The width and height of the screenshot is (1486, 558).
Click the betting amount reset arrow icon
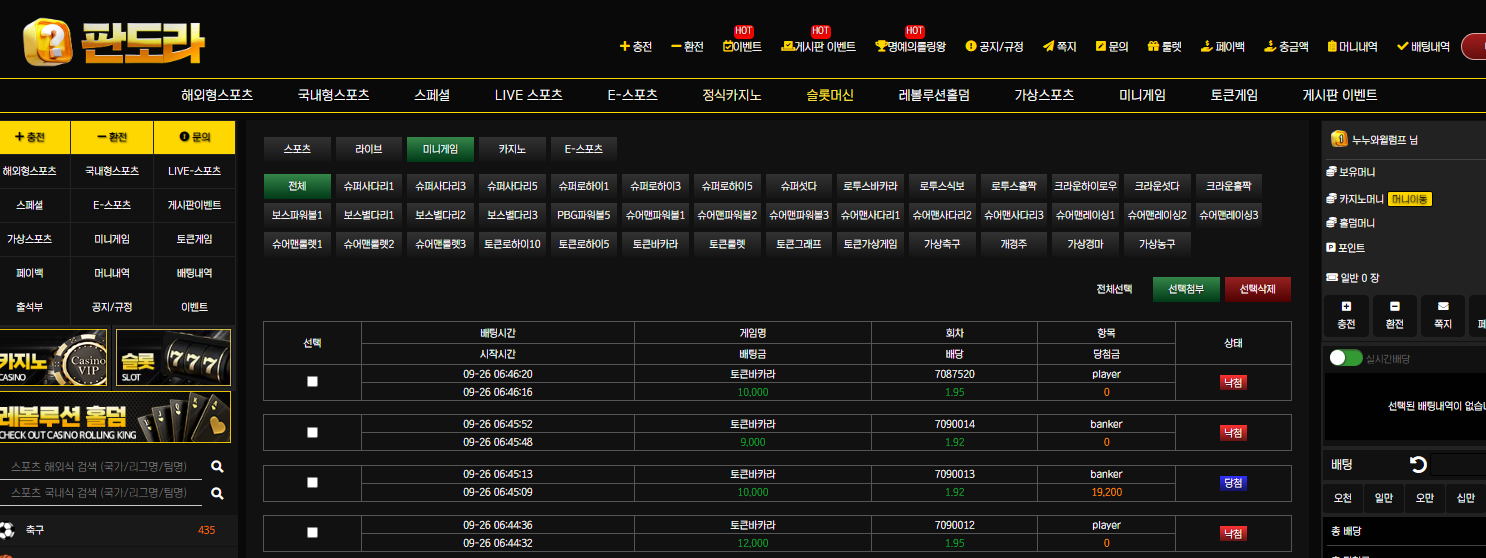1417,464
